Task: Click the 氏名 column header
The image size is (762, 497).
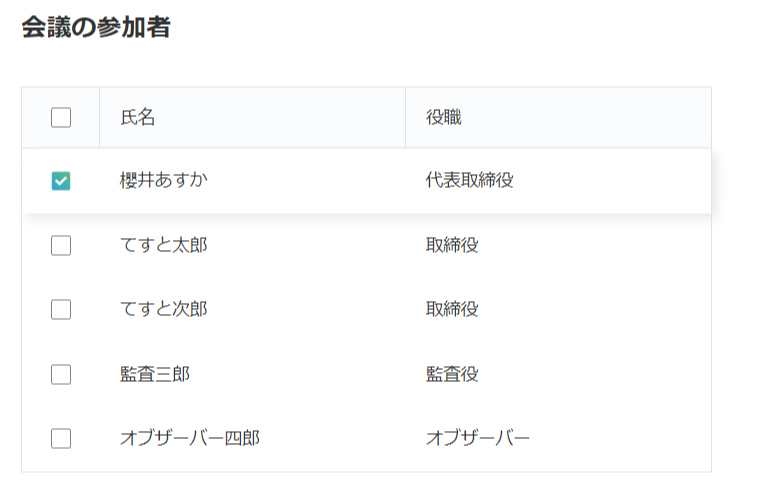Action: pos(138,118)
